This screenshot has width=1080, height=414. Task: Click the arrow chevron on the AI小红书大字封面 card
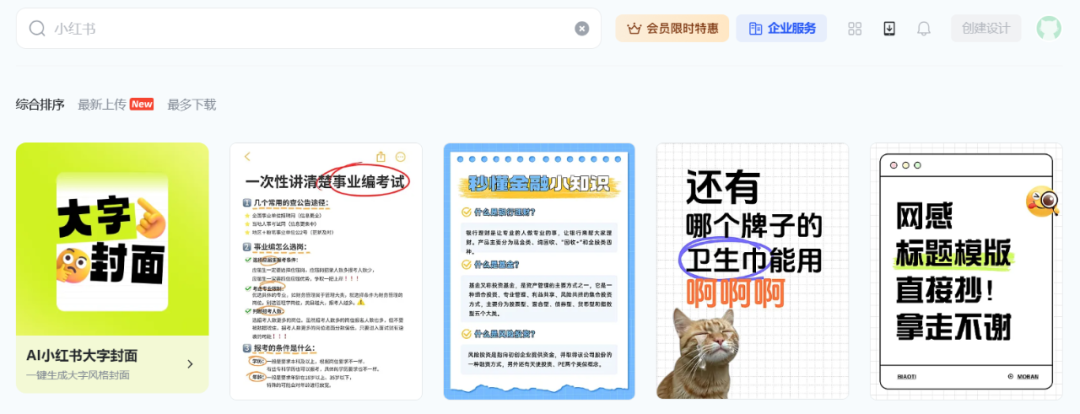(189, 364)
